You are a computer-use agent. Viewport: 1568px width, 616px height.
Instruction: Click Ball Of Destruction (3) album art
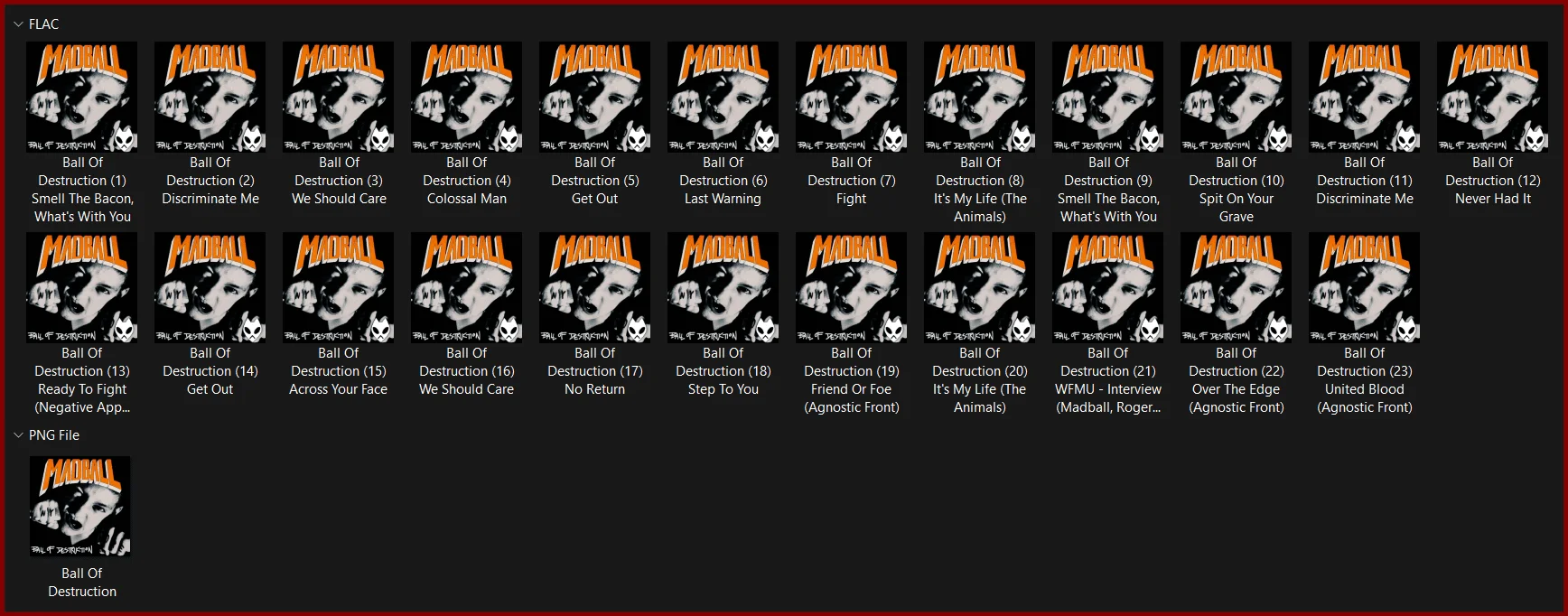pos(339,97)
